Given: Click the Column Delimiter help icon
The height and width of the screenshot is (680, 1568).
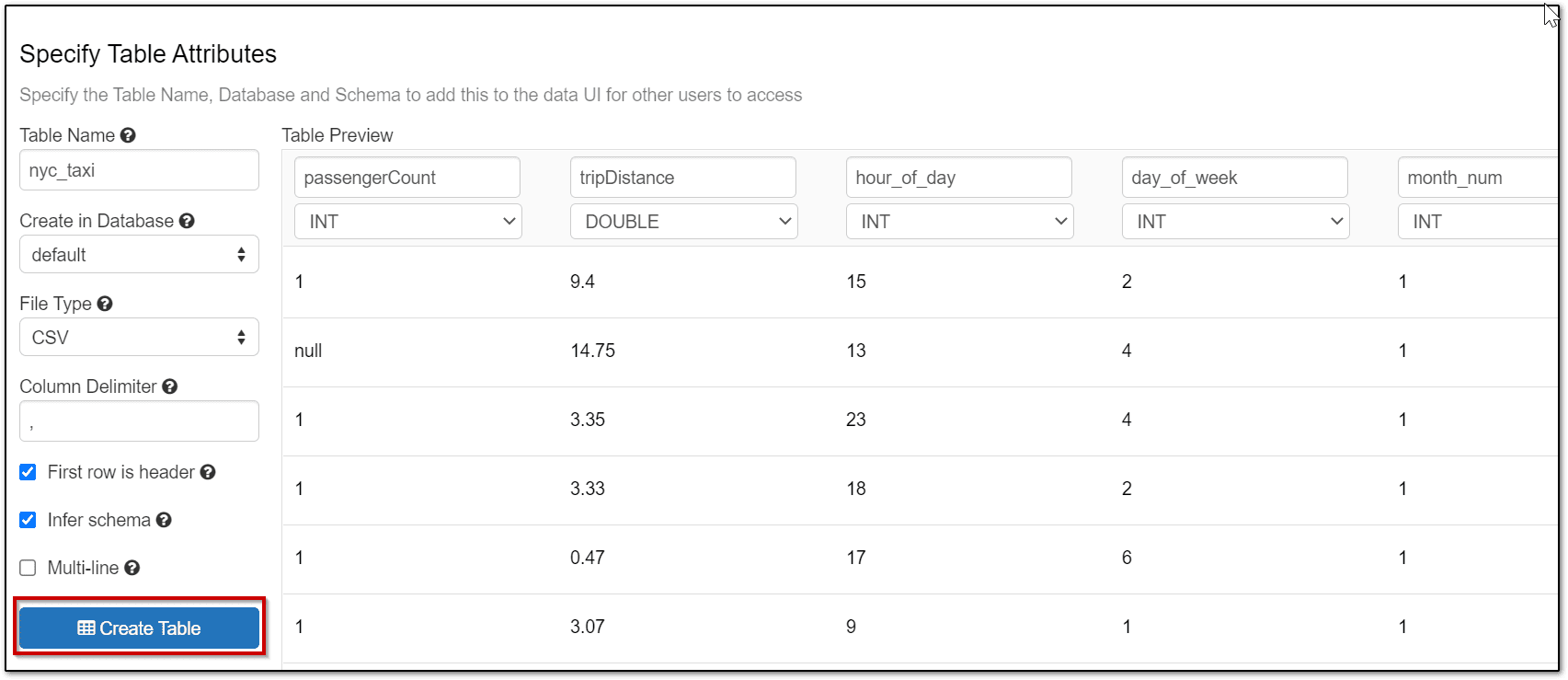Looking at the screenshot, I should point(170,386).
